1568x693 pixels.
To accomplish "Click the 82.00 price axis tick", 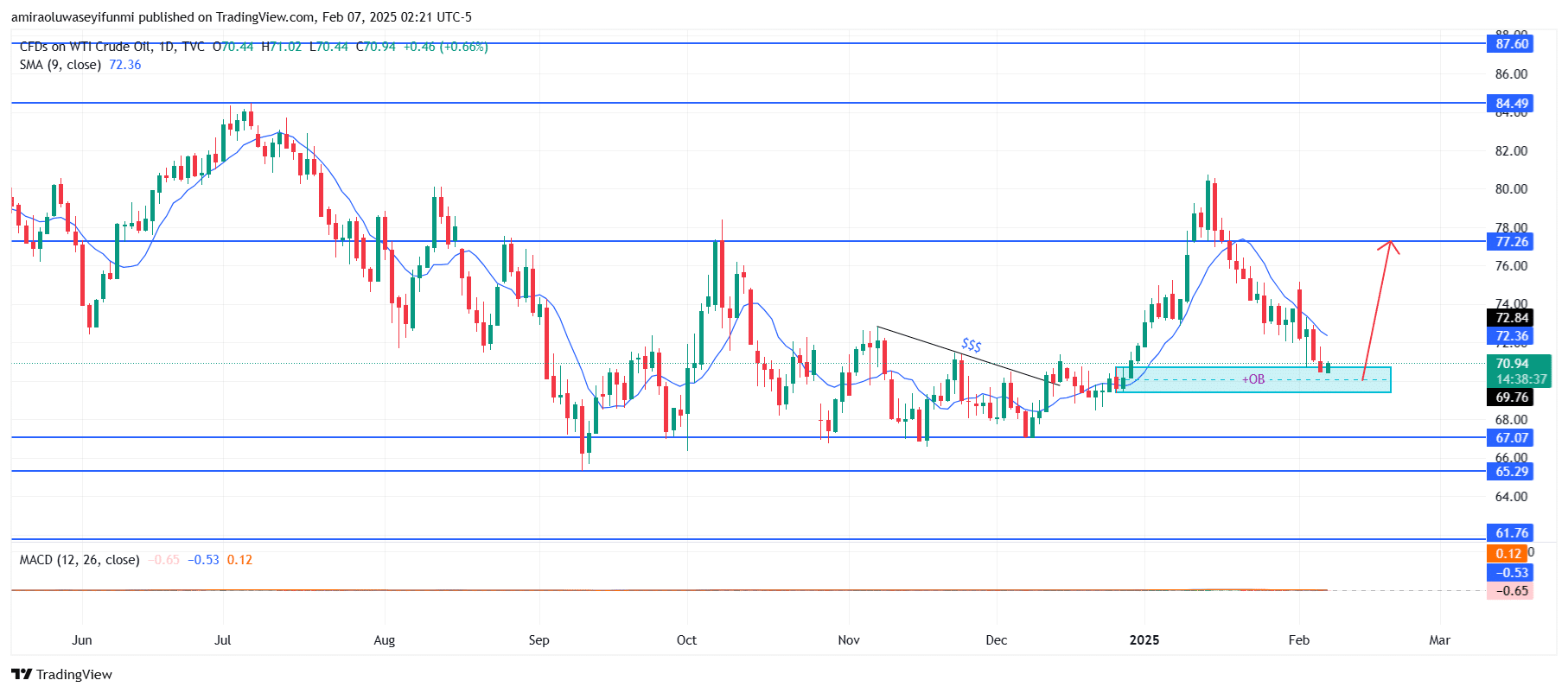I will (x=1511, y=150).
